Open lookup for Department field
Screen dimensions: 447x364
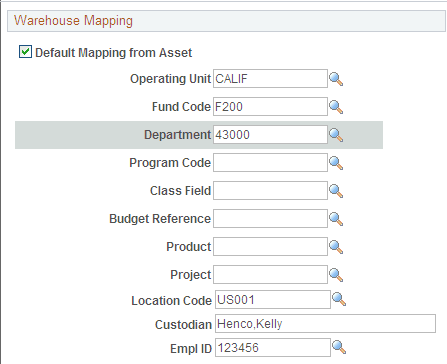pyautogui.click(x=336, y=135)
